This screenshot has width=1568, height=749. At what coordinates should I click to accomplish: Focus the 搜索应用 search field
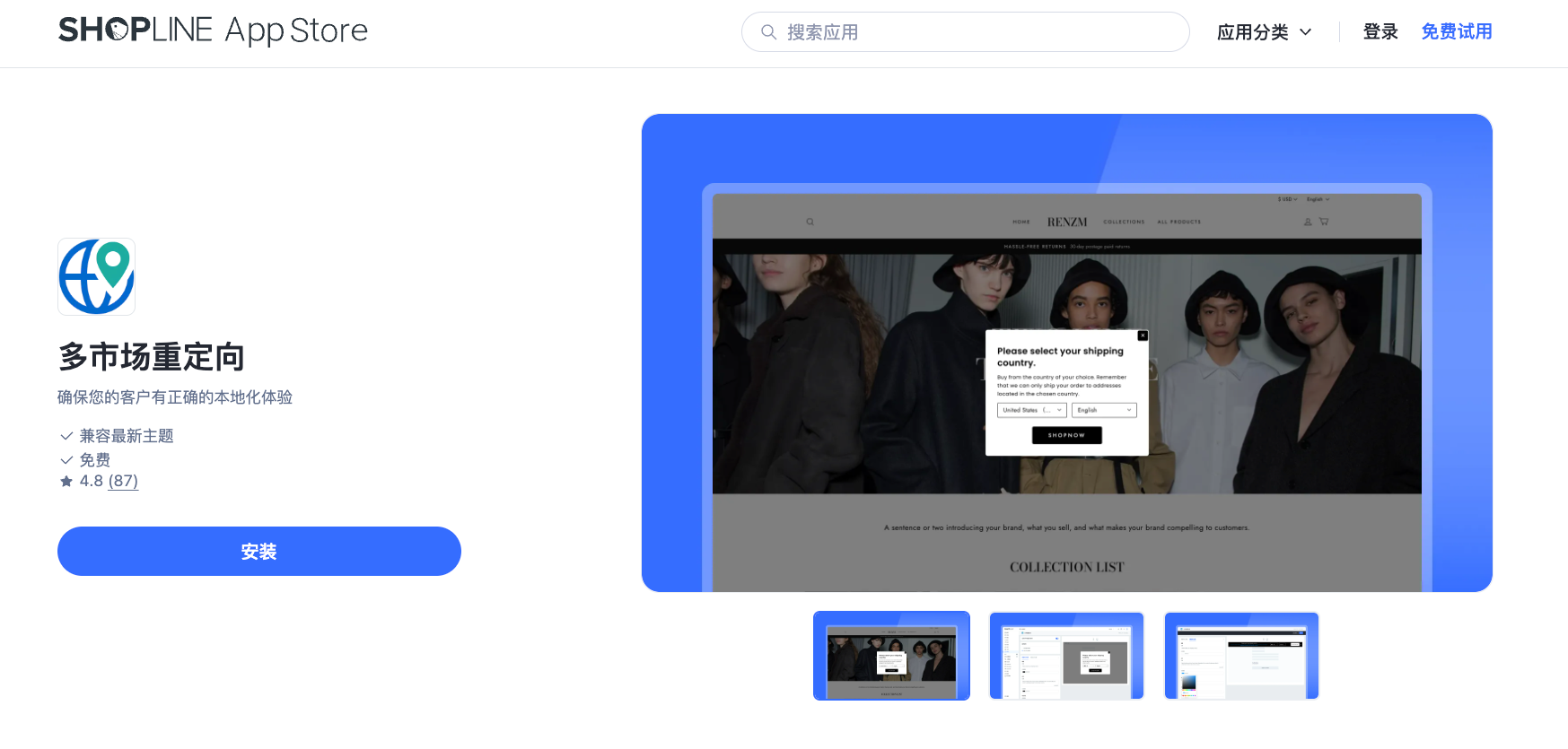965,32
